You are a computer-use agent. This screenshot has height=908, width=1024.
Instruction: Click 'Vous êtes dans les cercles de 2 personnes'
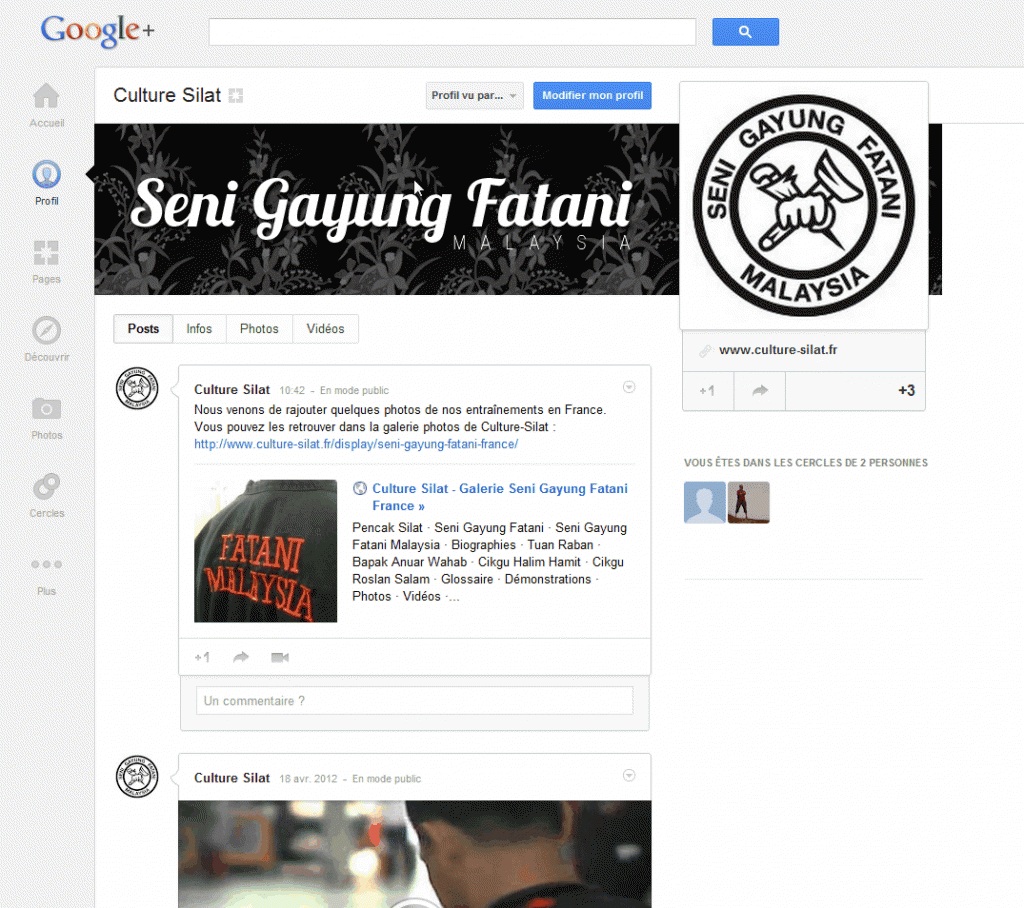tap(806, 462)
